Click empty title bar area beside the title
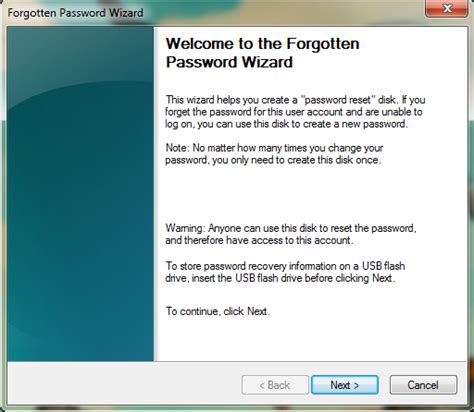This screenshot has width=474, height=412. click(x=283, y=13)
